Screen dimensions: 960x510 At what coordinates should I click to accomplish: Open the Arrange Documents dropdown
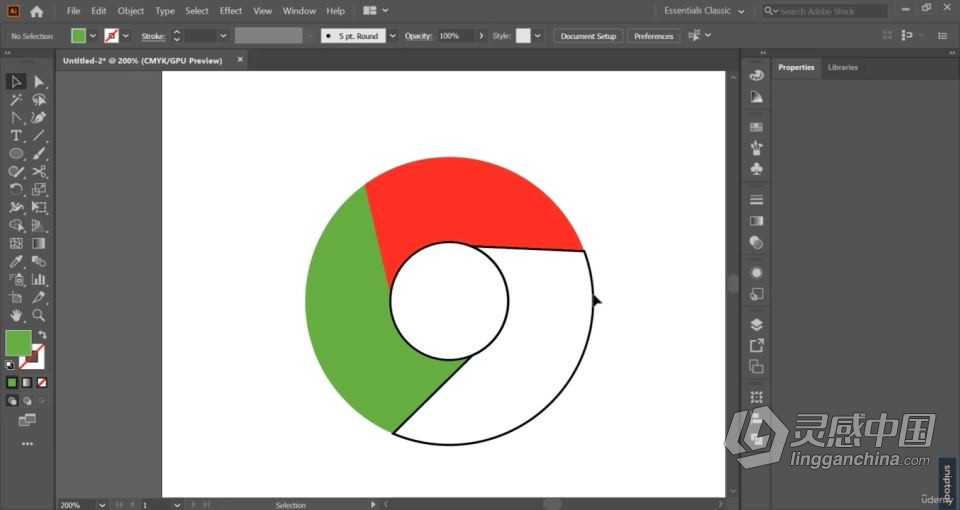coord(375,11)
